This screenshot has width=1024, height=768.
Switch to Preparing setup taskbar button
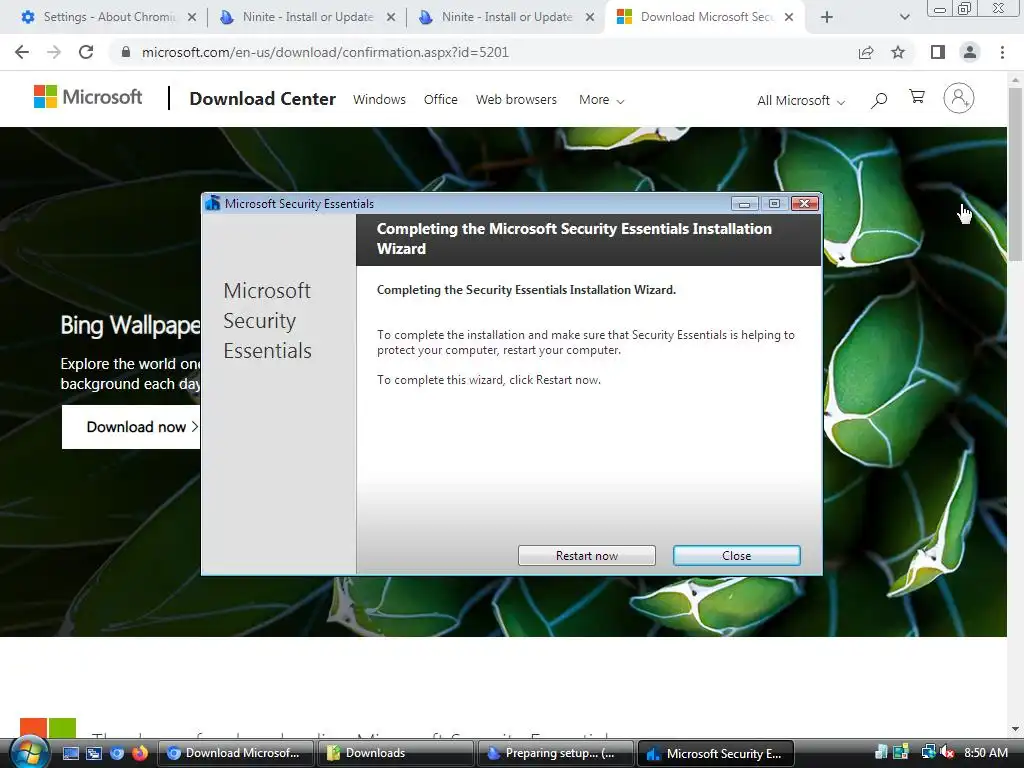coord(556,753)
